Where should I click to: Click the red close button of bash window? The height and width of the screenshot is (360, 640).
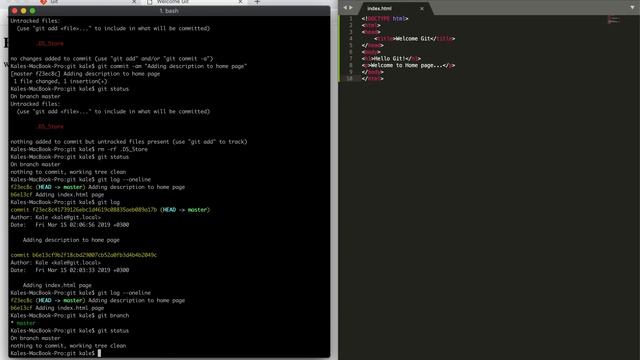15,11
